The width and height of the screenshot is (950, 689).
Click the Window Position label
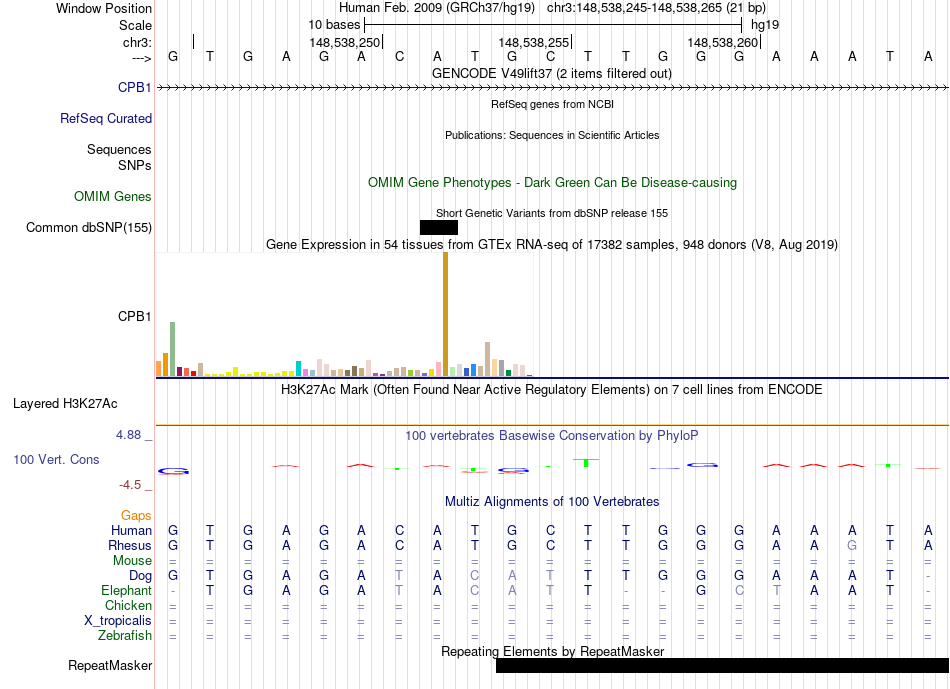click(x=104, y=8)
